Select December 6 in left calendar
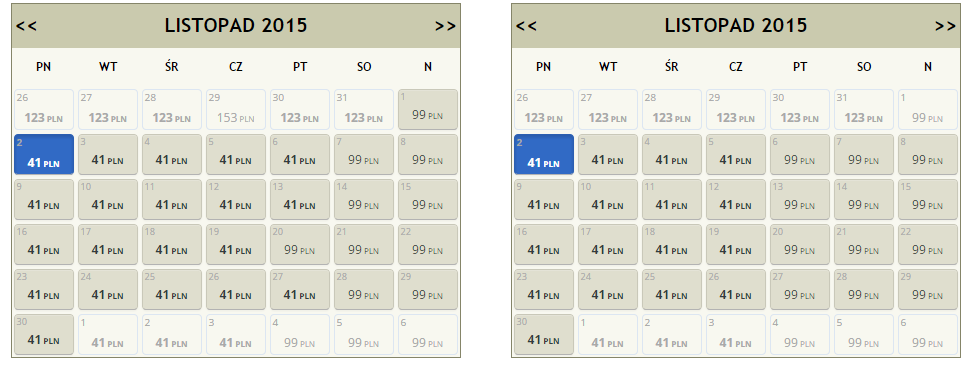Image resolution: width=973 pixels, height=368 pixels. pos(428,334)
